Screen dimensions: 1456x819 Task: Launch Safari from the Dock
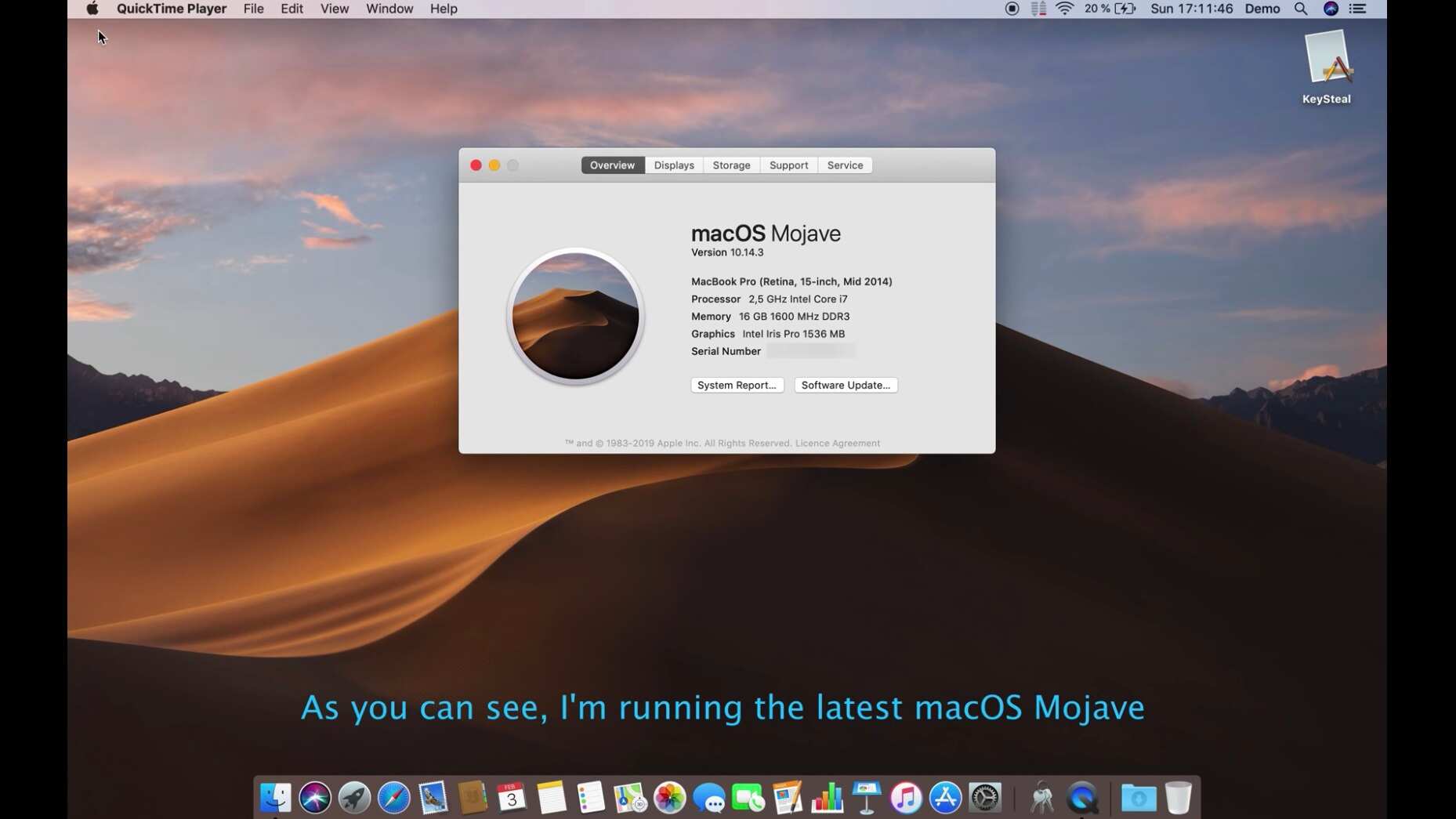(393, 798)
